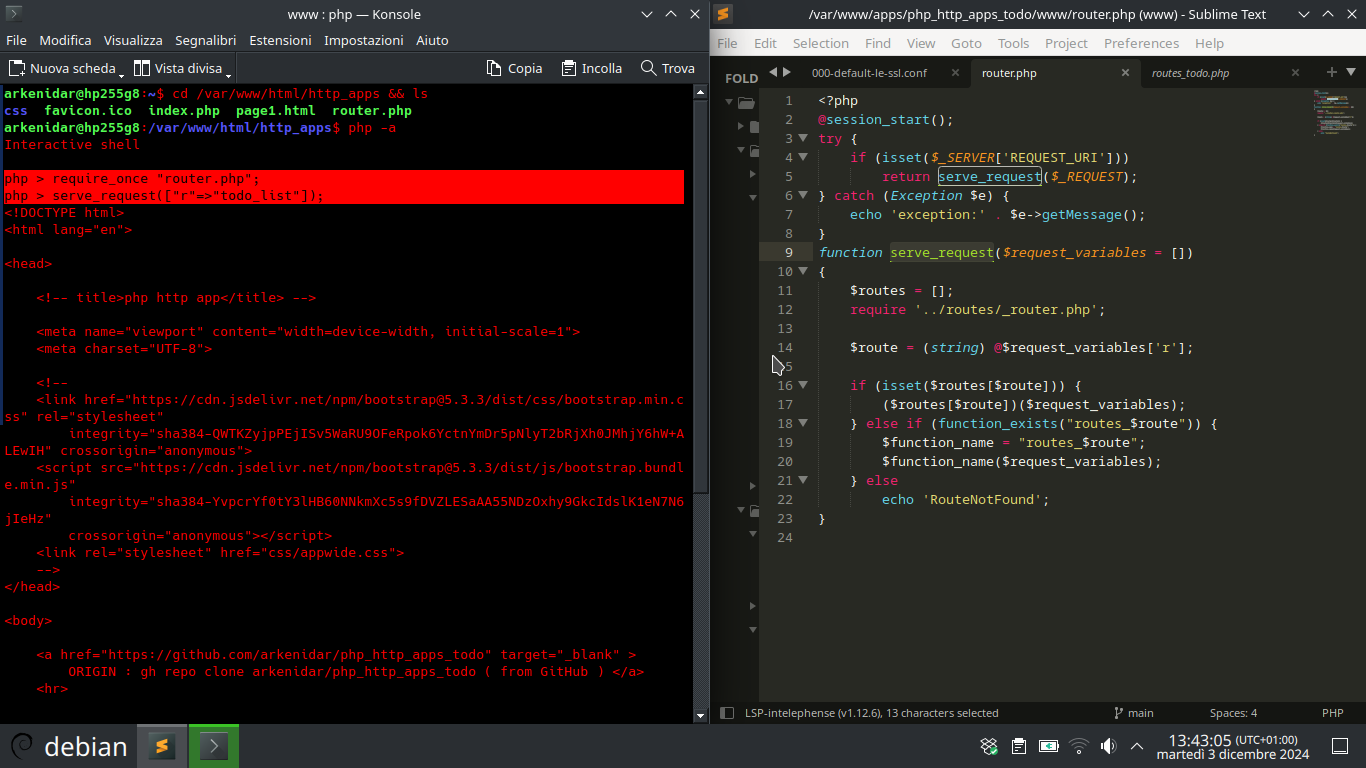Viewport: 1366px width, 768px height.
Task: Open the clipboard tray icon
Action: pos(1018,746)
